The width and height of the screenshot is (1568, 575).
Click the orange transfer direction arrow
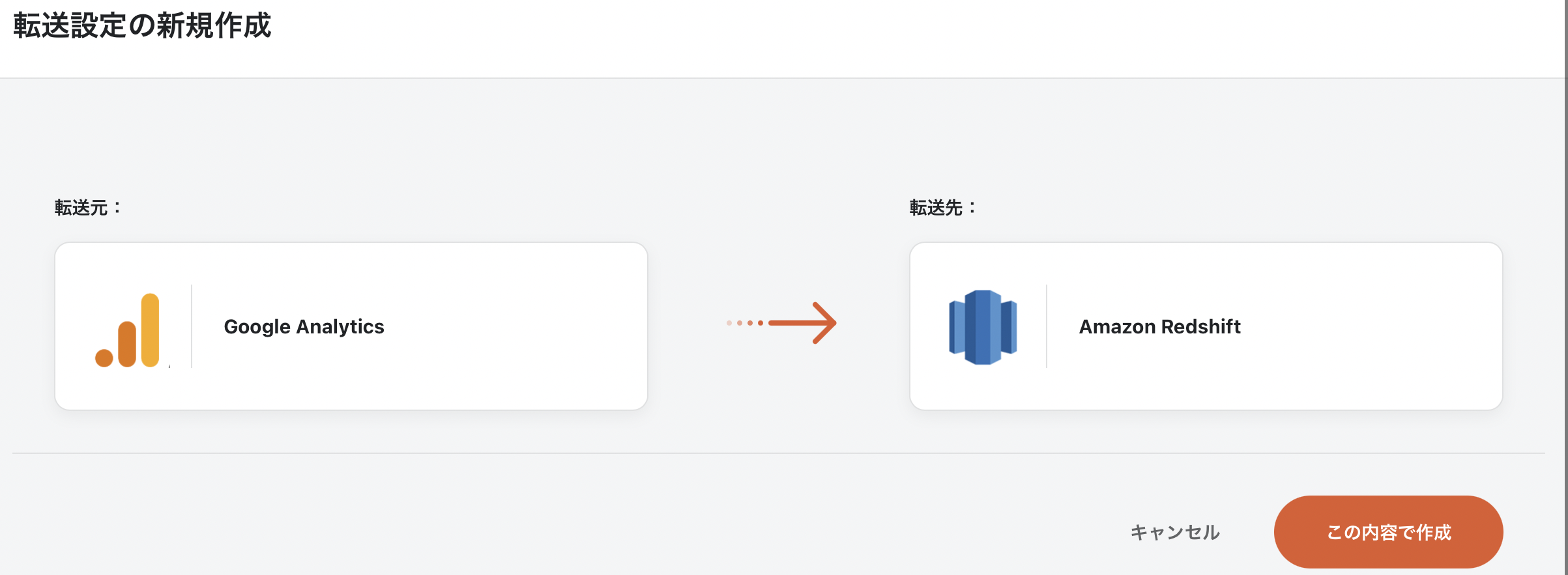tap(781, 323)
